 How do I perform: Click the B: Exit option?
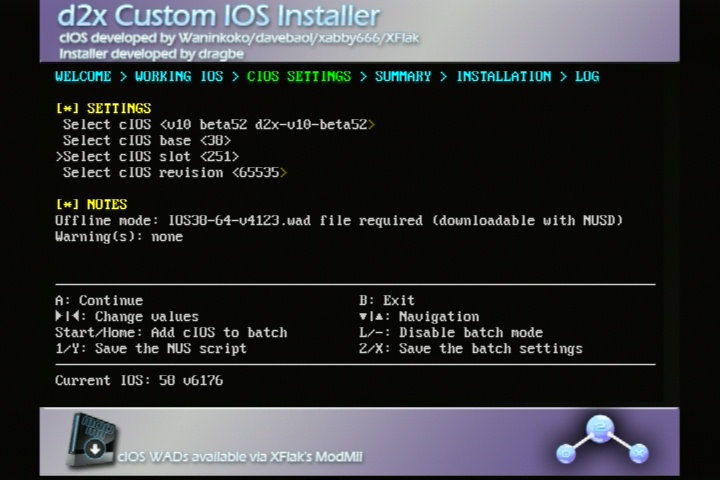(x=387, y=300)
